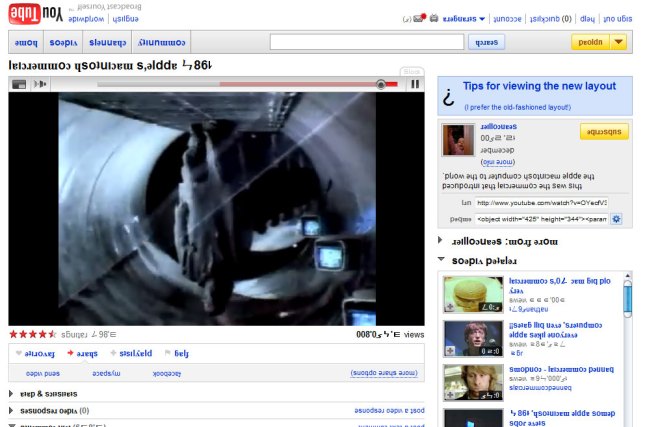Click the favorite heart icon
Screen dimensions: 645x427
[19, 353]
